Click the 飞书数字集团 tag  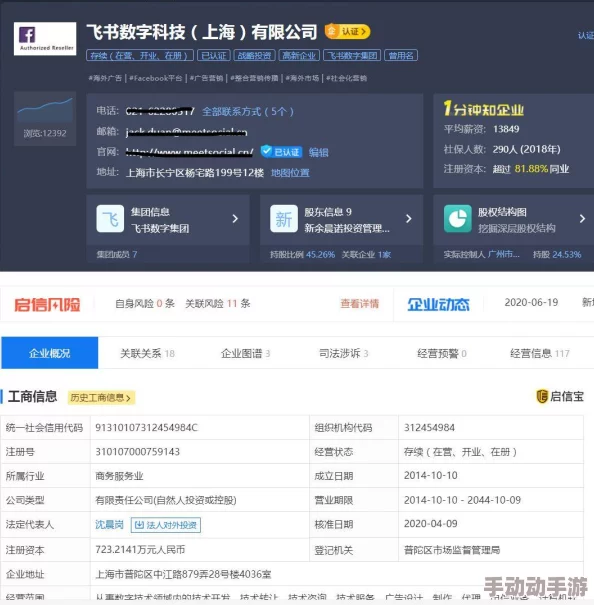click(x=352, y=56)
